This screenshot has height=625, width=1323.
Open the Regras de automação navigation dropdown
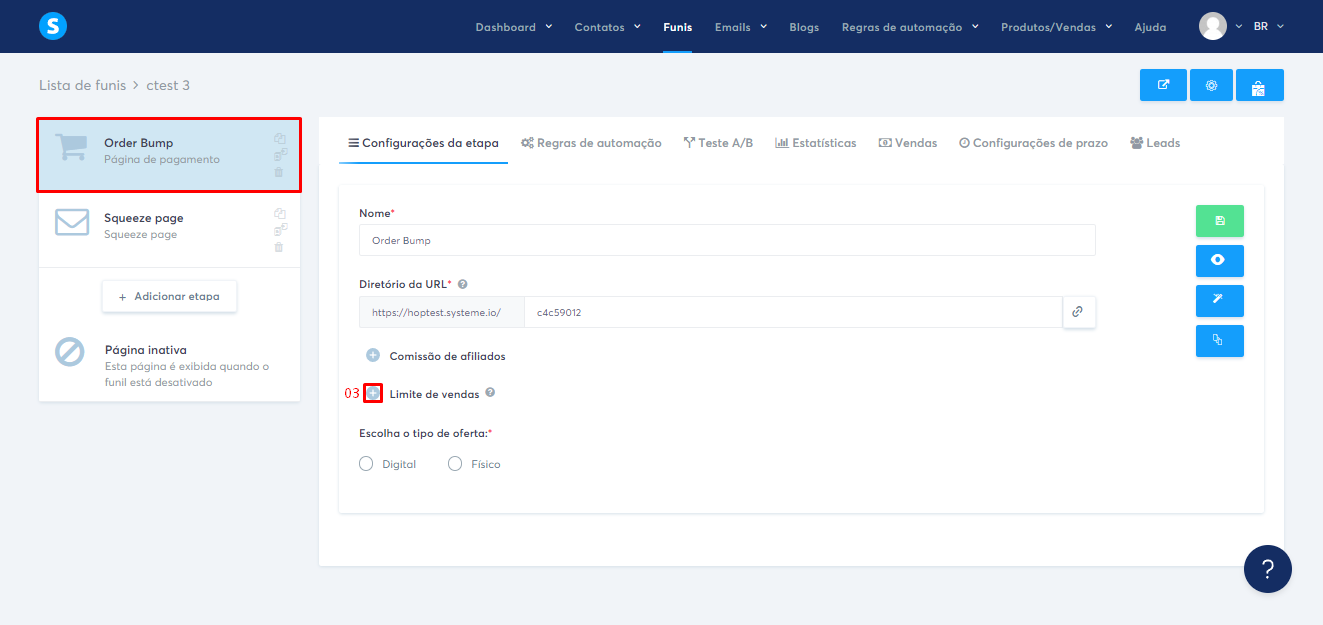click(x=903, y=27)
